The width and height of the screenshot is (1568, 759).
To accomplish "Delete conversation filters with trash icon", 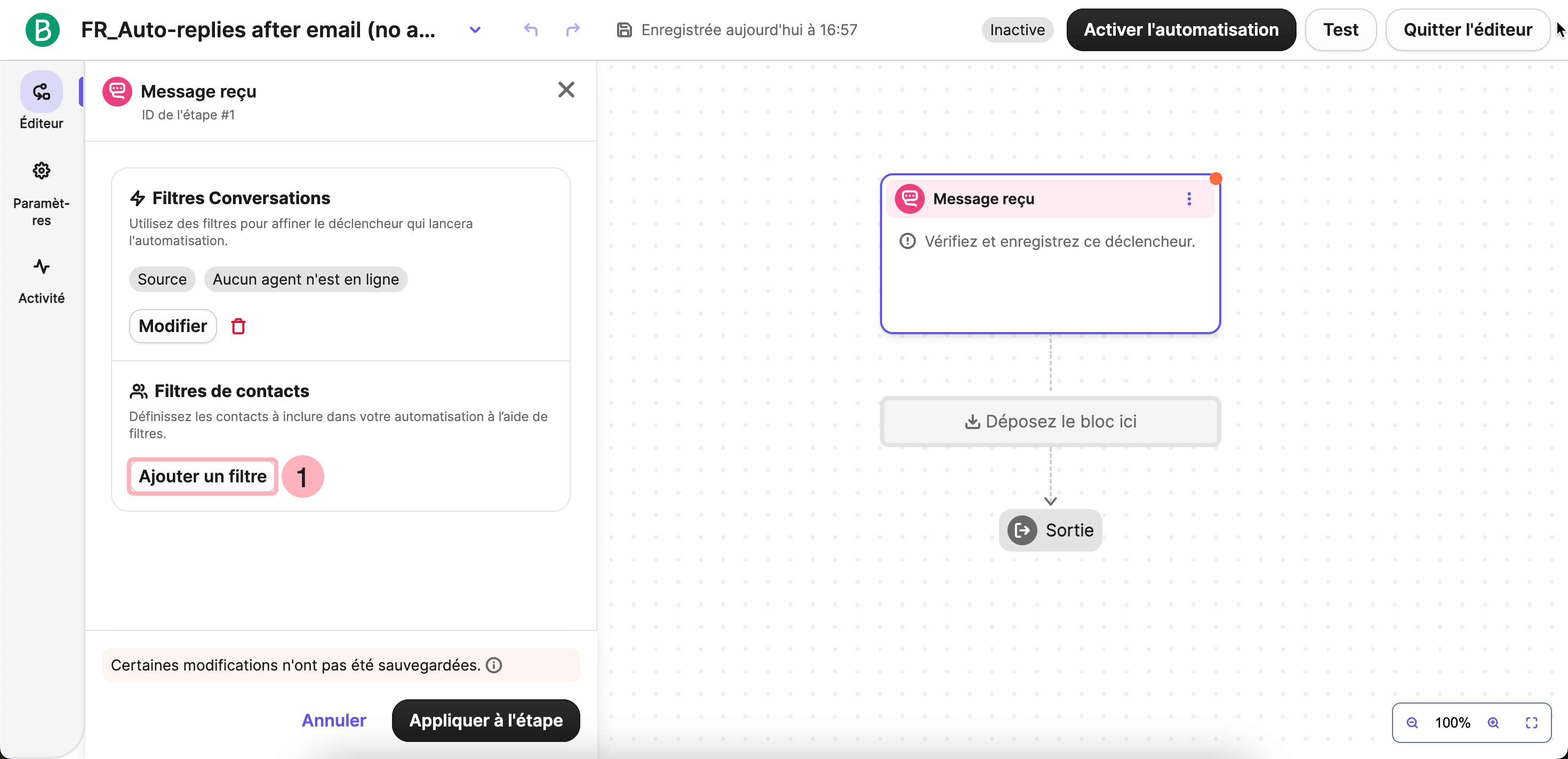I will click(x=238, y=327).
